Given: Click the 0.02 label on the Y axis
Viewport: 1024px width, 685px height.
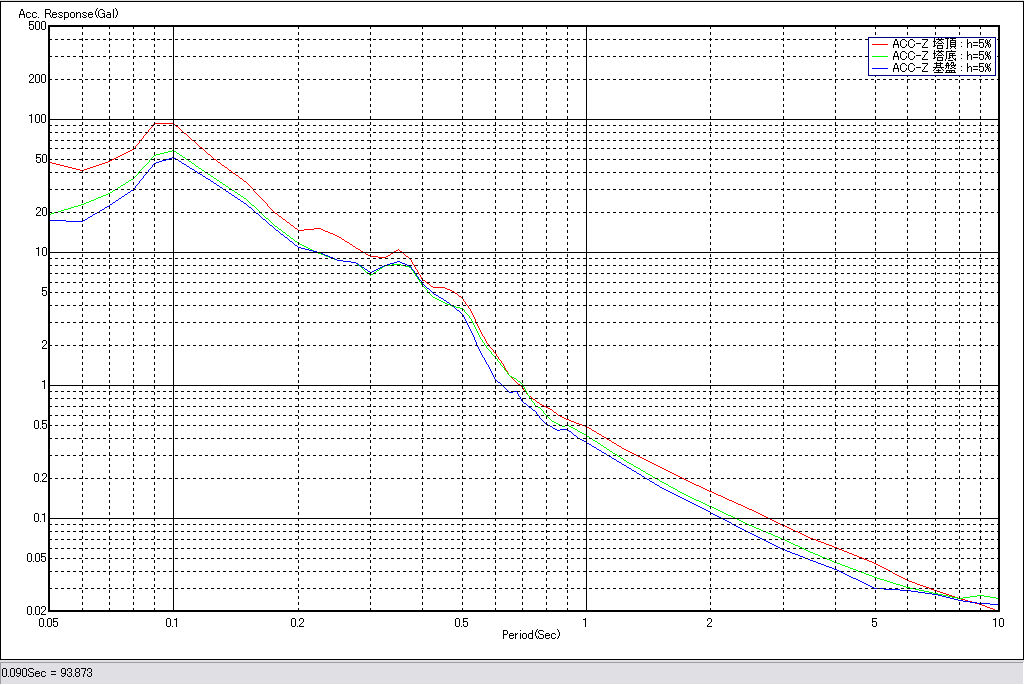Looking at the screenshot, I should coord(36,611).
